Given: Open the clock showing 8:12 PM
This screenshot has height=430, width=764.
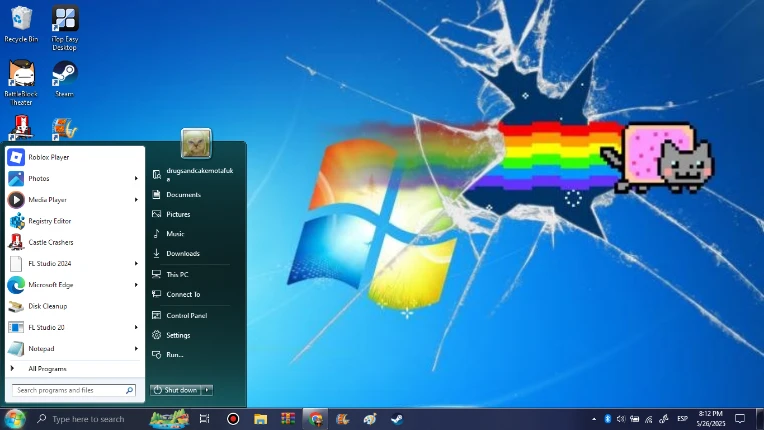Looking at the screenshot, I should point(710,419).
